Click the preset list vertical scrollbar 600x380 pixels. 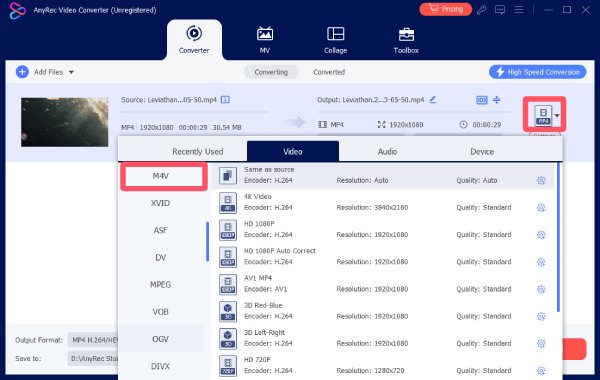(x=558, y=237)
